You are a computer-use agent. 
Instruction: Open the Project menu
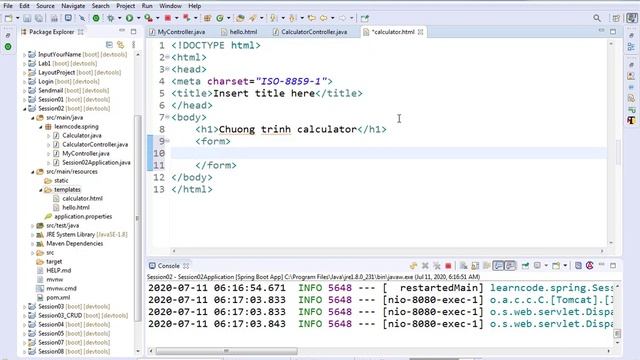(x=125, y=6)
